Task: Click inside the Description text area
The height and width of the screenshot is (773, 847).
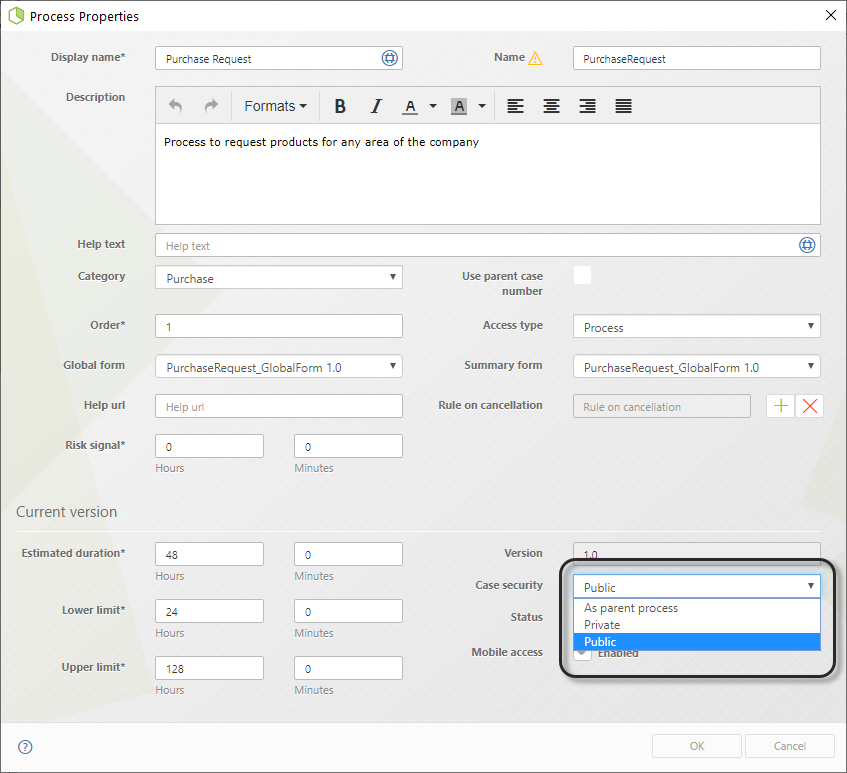Action: click(487, 174)
